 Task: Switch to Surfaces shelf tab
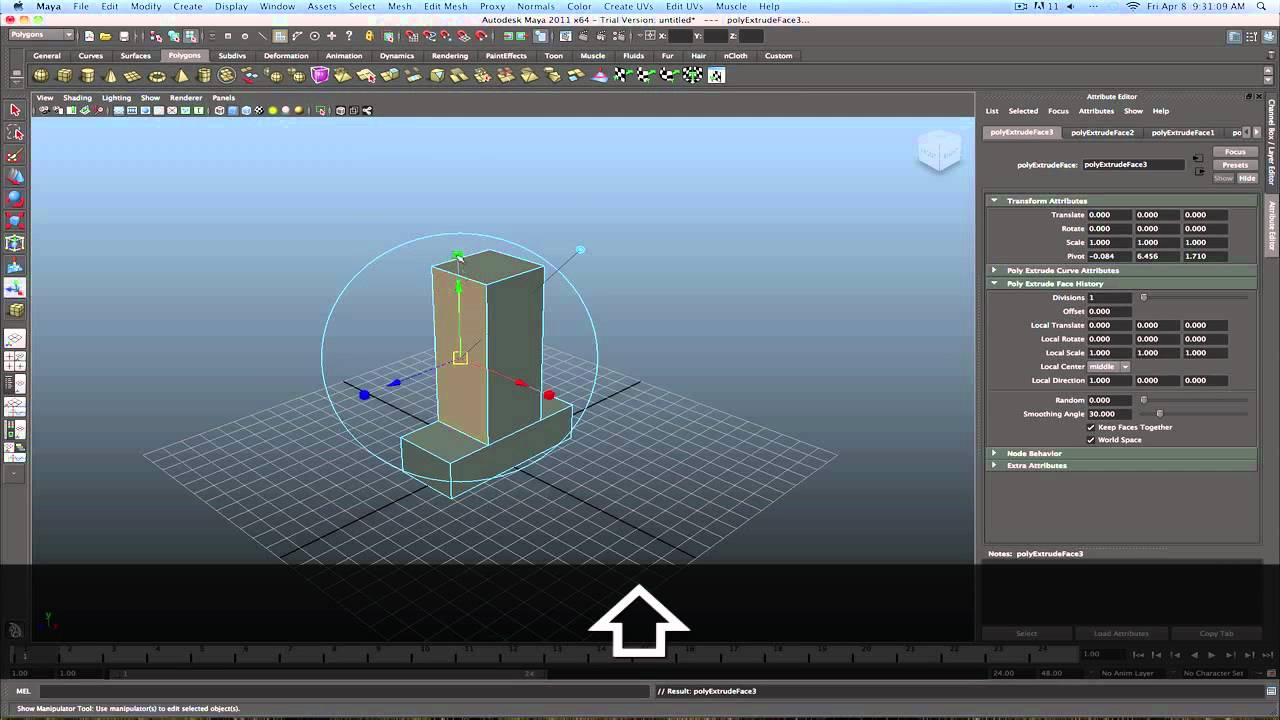[x=136, y=56]
